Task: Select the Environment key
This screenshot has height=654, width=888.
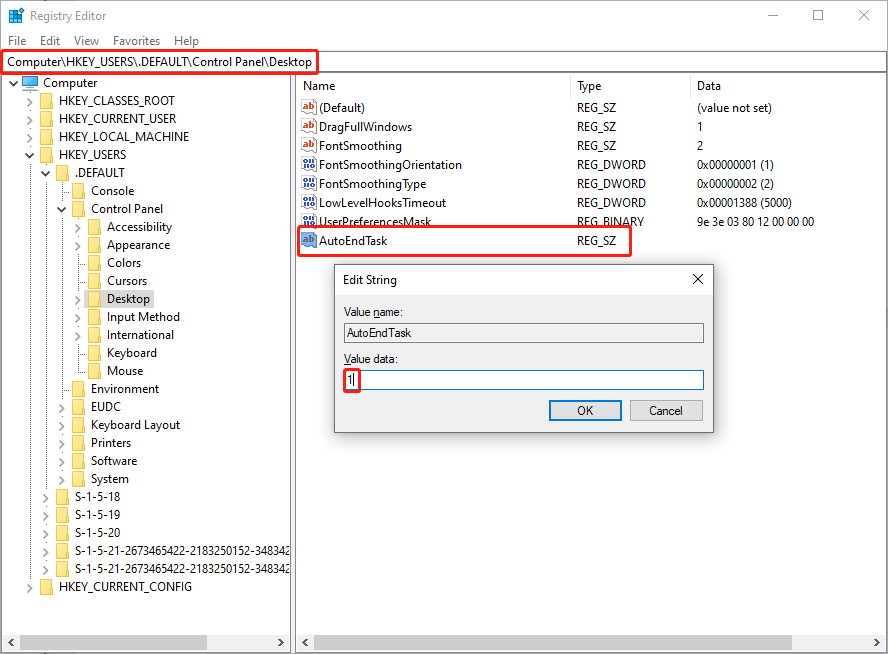Action: click(x=125, y=389)
